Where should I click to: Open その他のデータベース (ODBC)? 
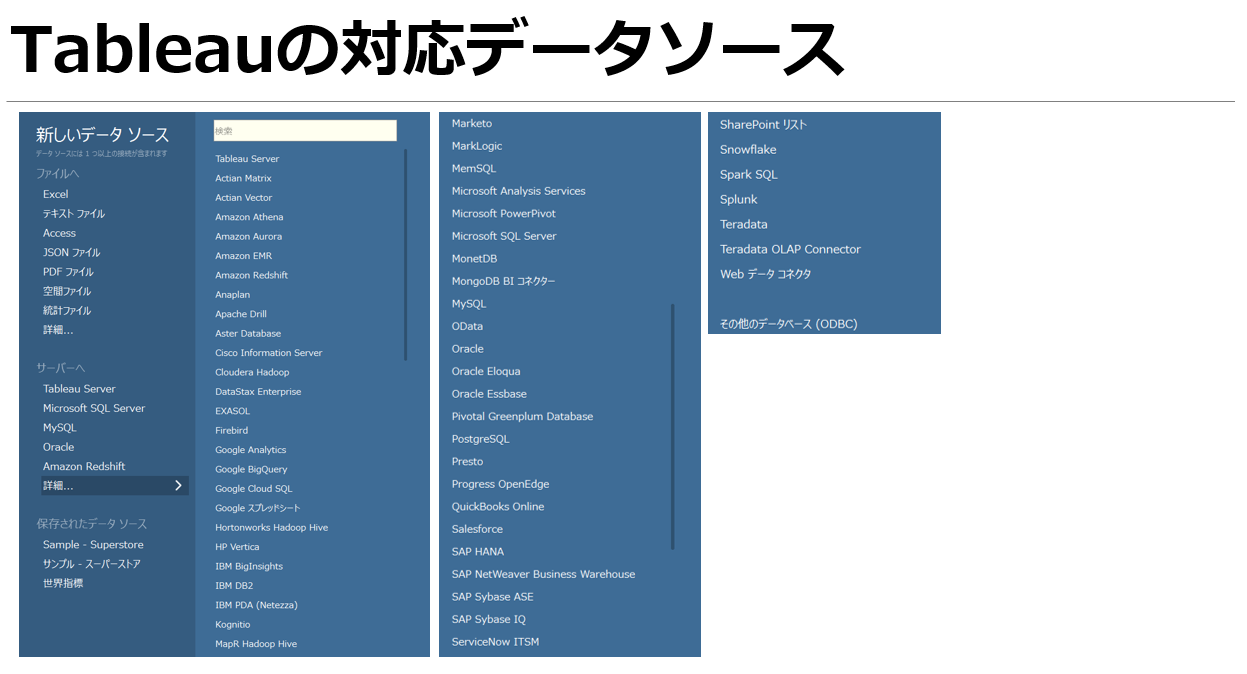(x=789, y=324)
